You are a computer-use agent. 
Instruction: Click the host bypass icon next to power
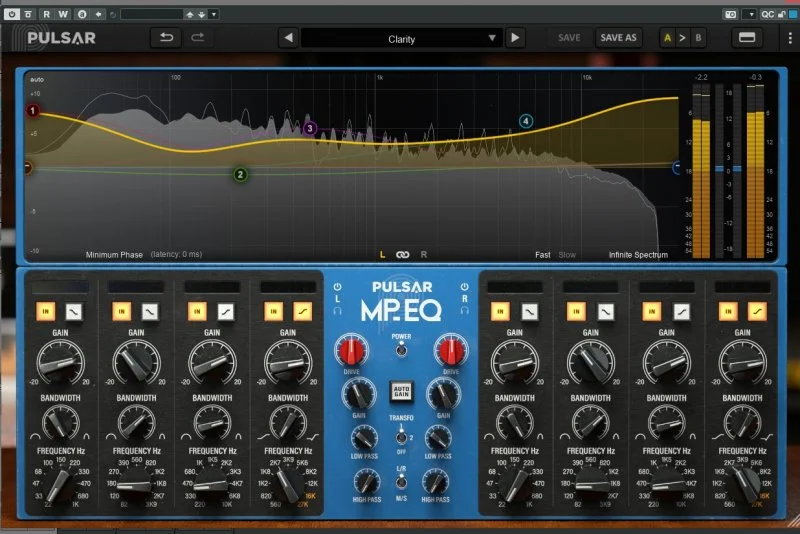click(28, 14)
